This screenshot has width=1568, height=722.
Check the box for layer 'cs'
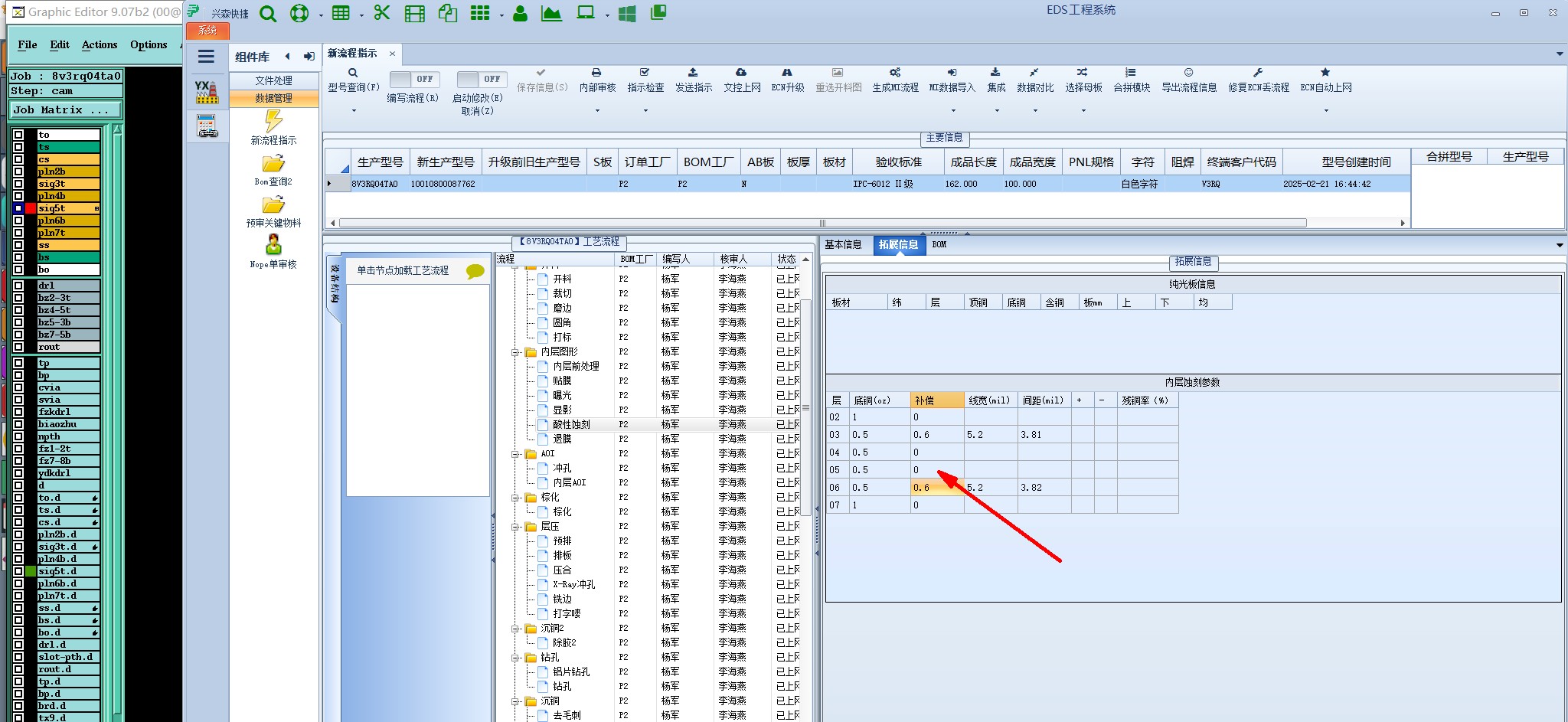tap(19, 159)
